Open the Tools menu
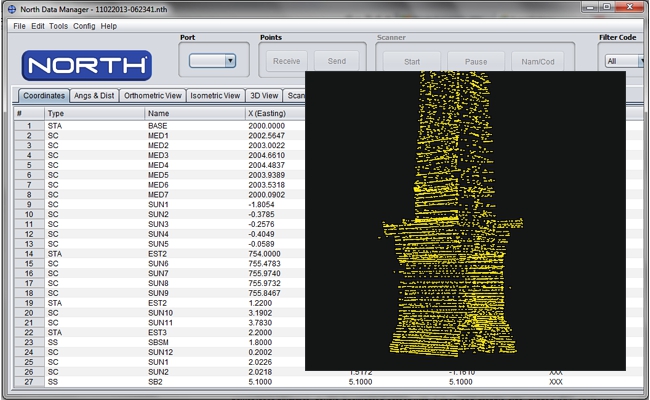The width and height of the screenshot is (650, 400). (x=58, y=26)
